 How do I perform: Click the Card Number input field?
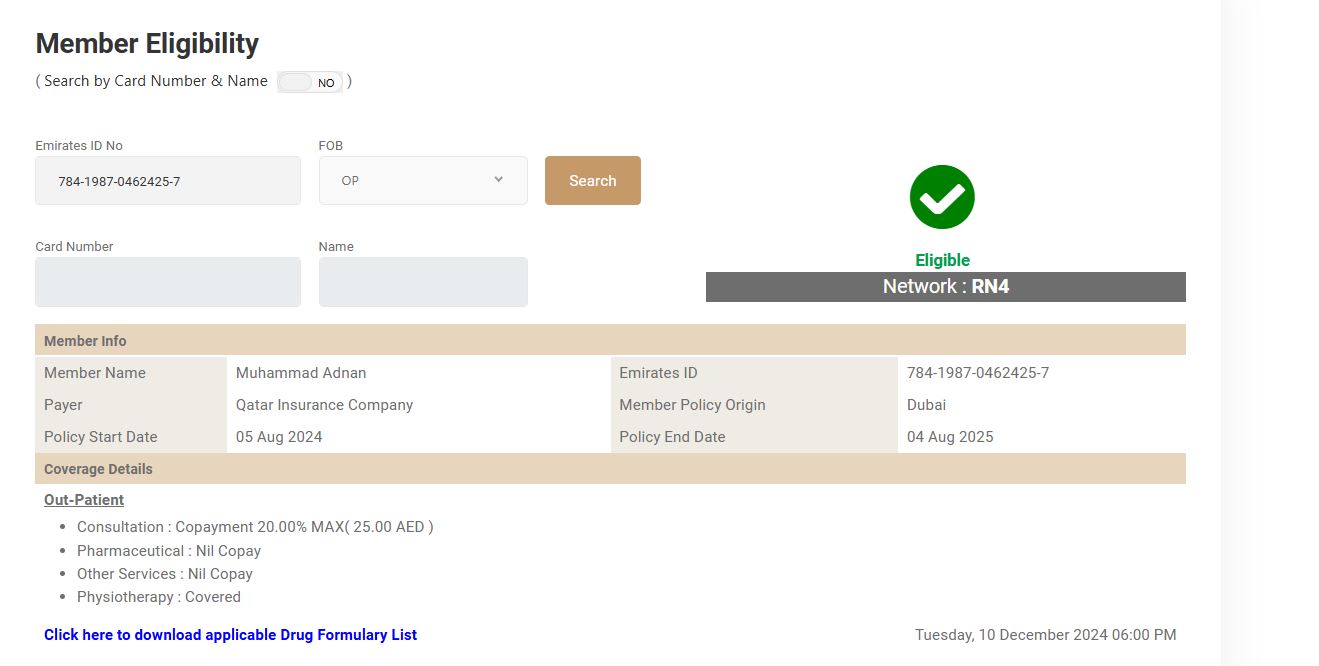167,282
